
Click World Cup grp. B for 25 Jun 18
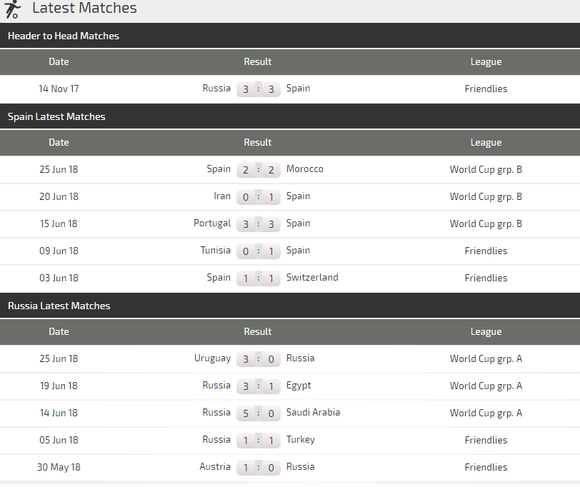pos(486,169)
